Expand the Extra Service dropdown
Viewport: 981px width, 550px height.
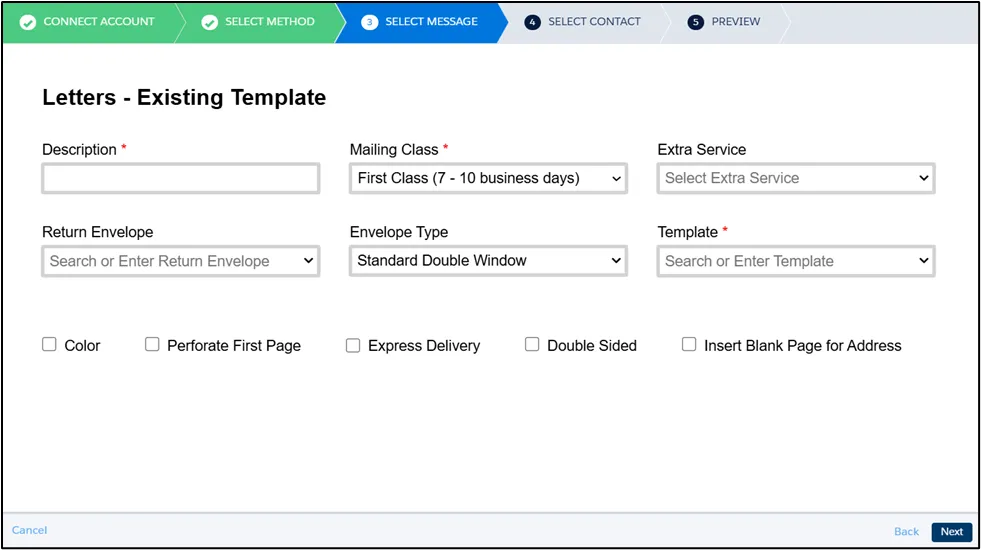pyautogui.click(x=796, y=178)
